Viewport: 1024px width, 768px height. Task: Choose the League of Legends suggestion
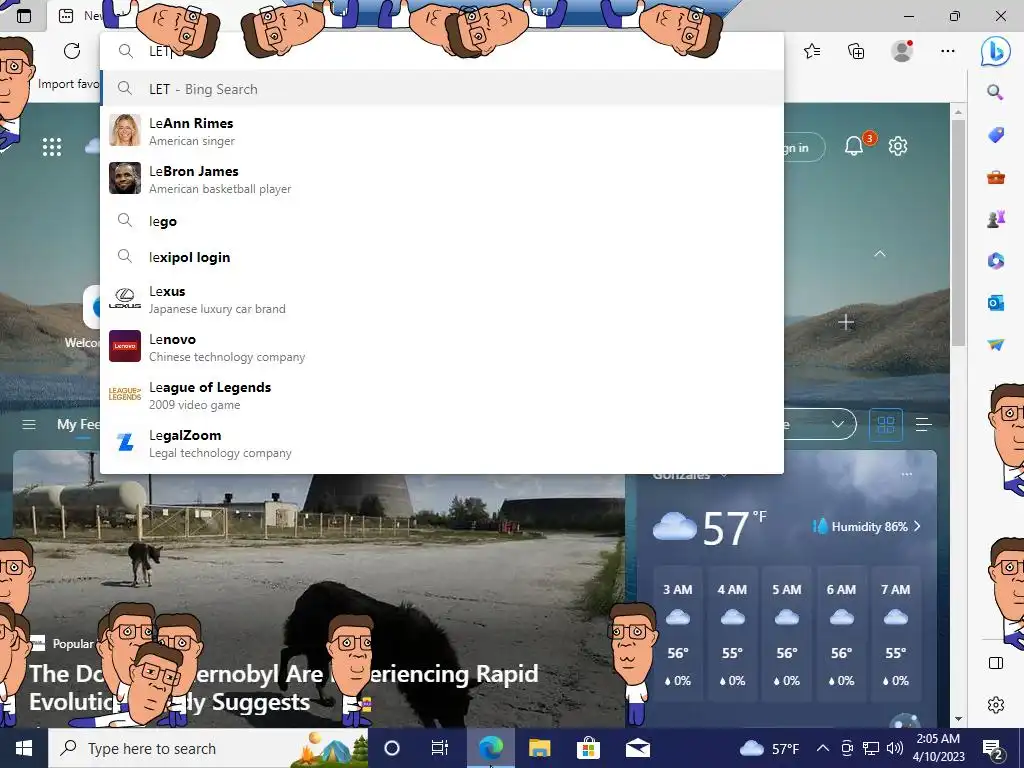coord(442,395)
